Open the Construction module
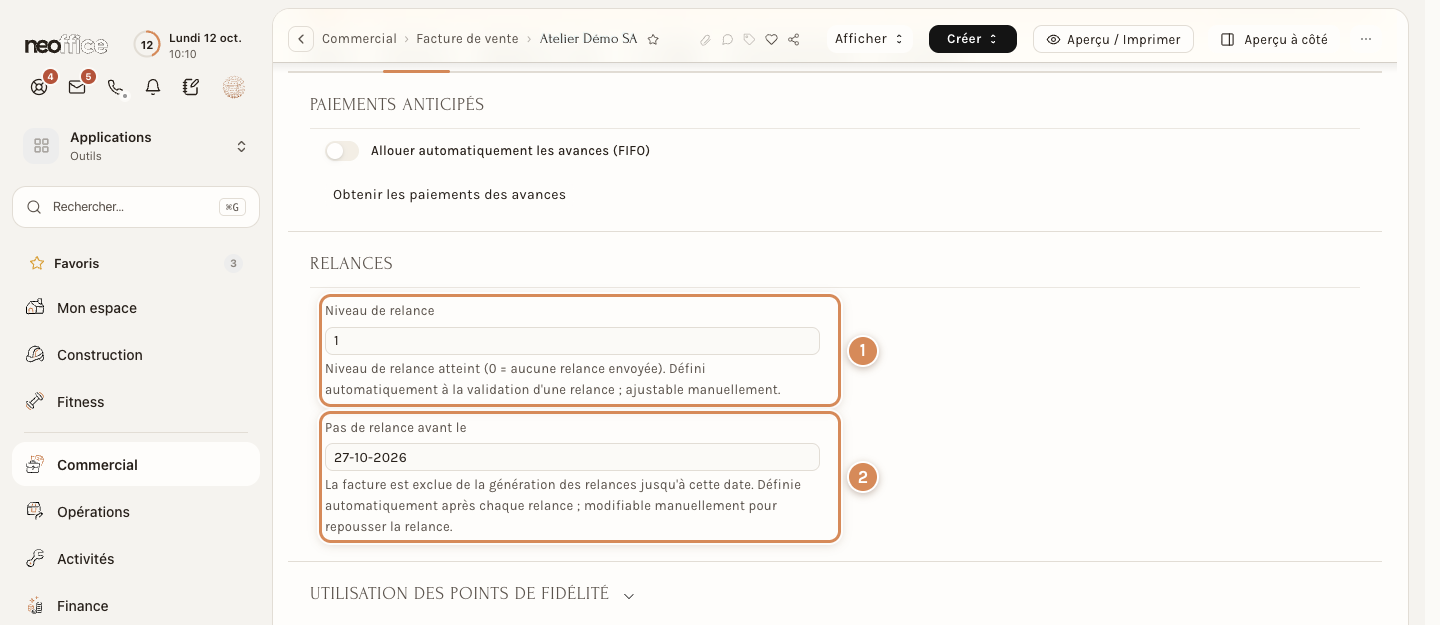 [x=136, y=355]
